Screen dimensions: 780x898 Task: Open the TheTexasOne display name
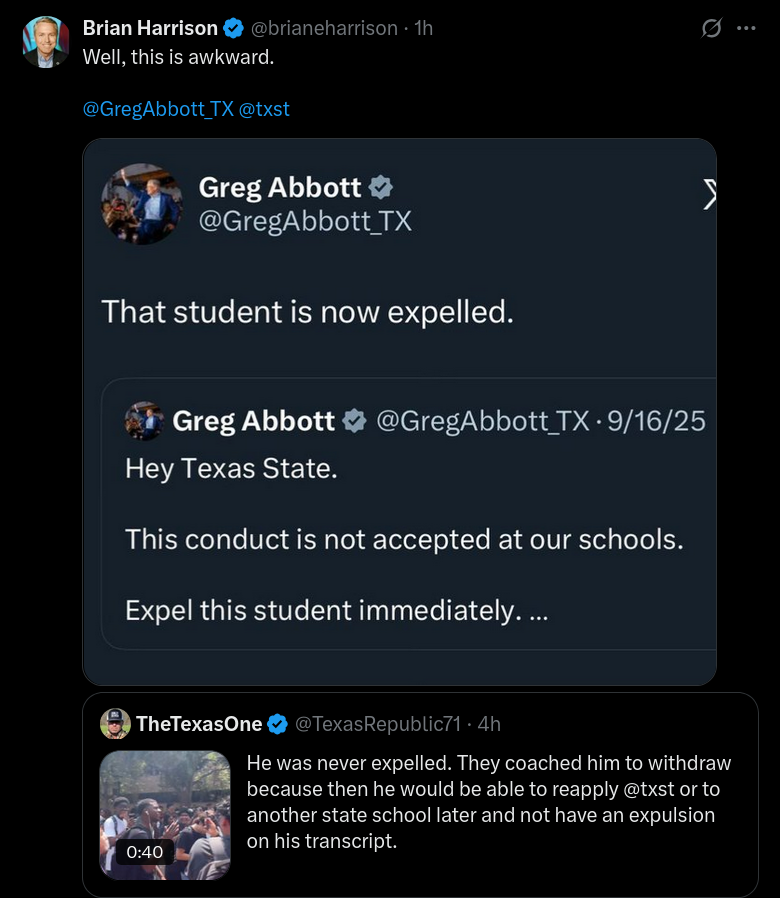click(x=199, y=724)
